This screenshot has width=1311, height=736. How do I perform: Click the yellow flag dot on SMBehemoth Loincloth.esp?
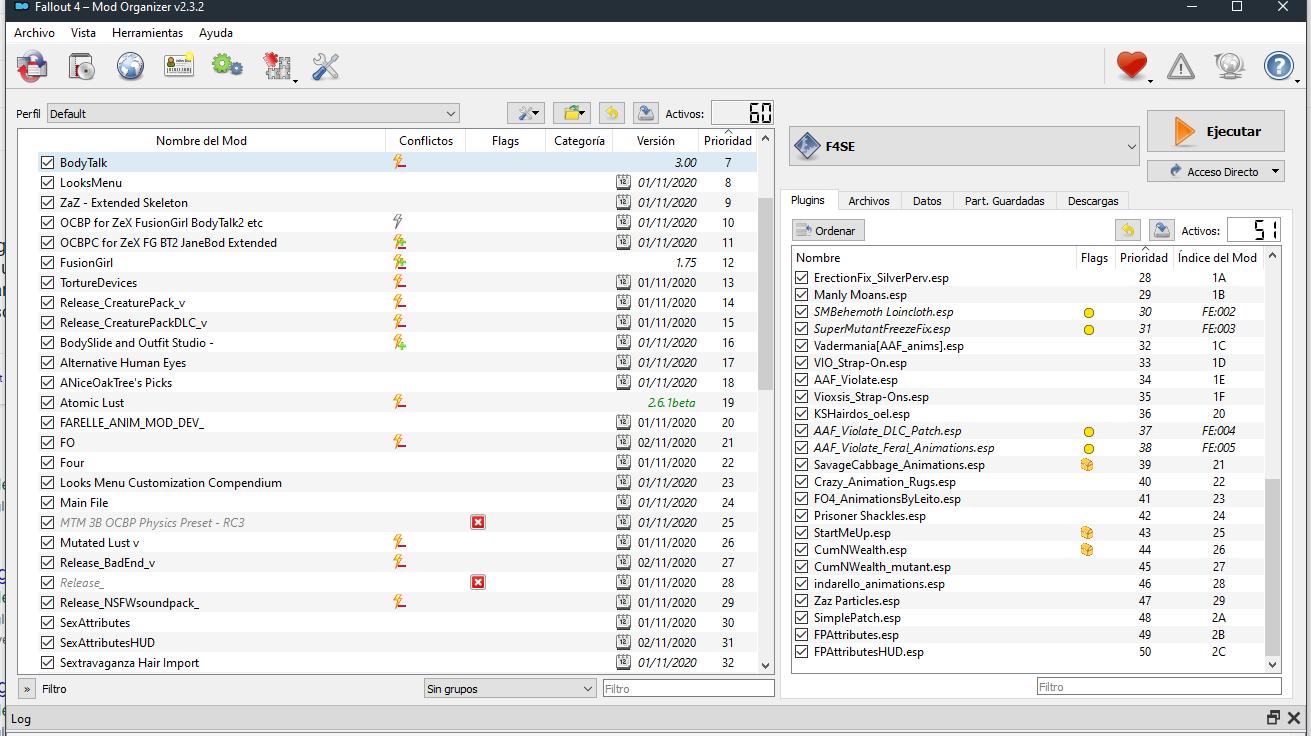tap(1089, 313)
